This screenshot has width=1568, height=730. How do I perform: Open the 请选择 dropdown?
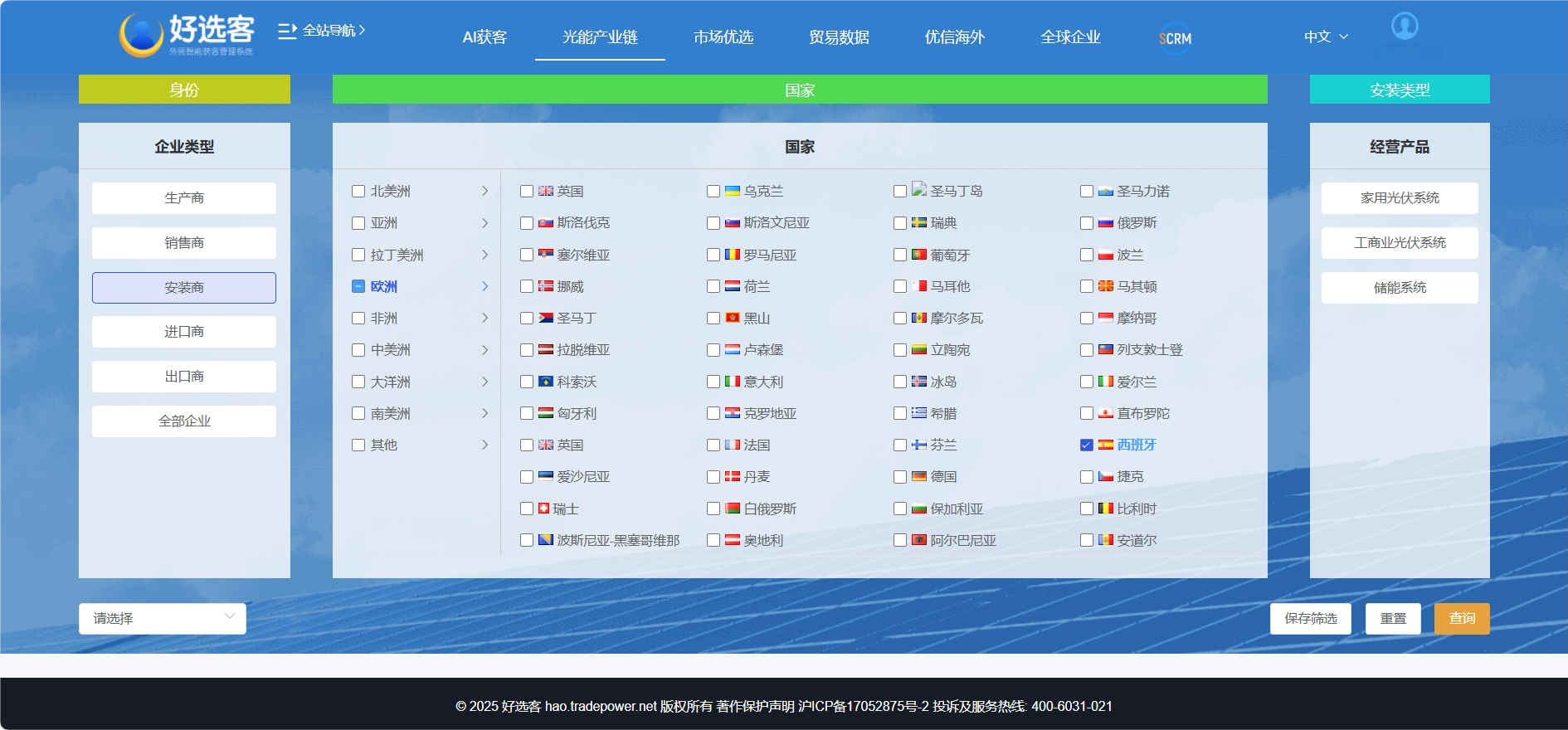163,619
